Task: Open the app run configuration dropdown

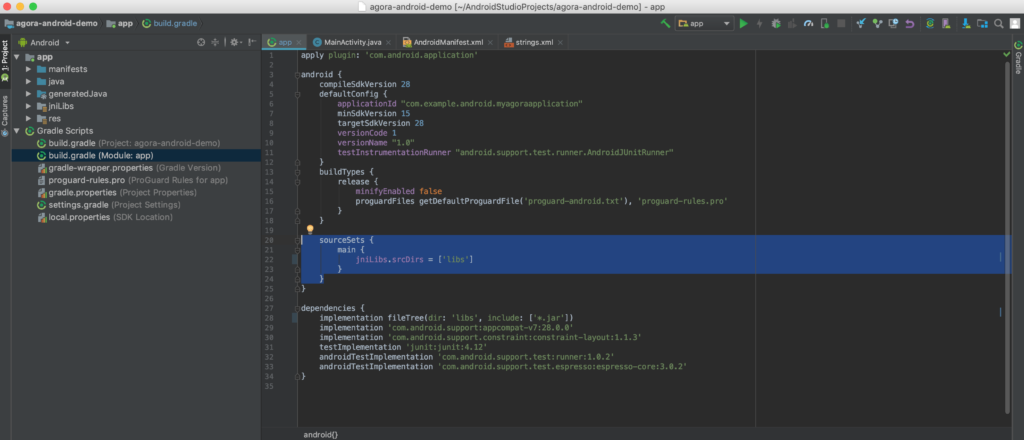Action: coord(705,24)
